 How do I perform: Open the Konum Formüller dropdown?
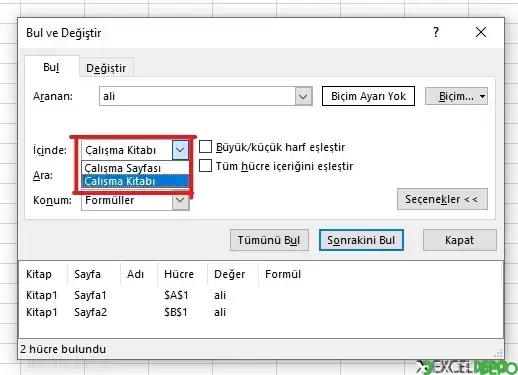[x=180, y=201]
